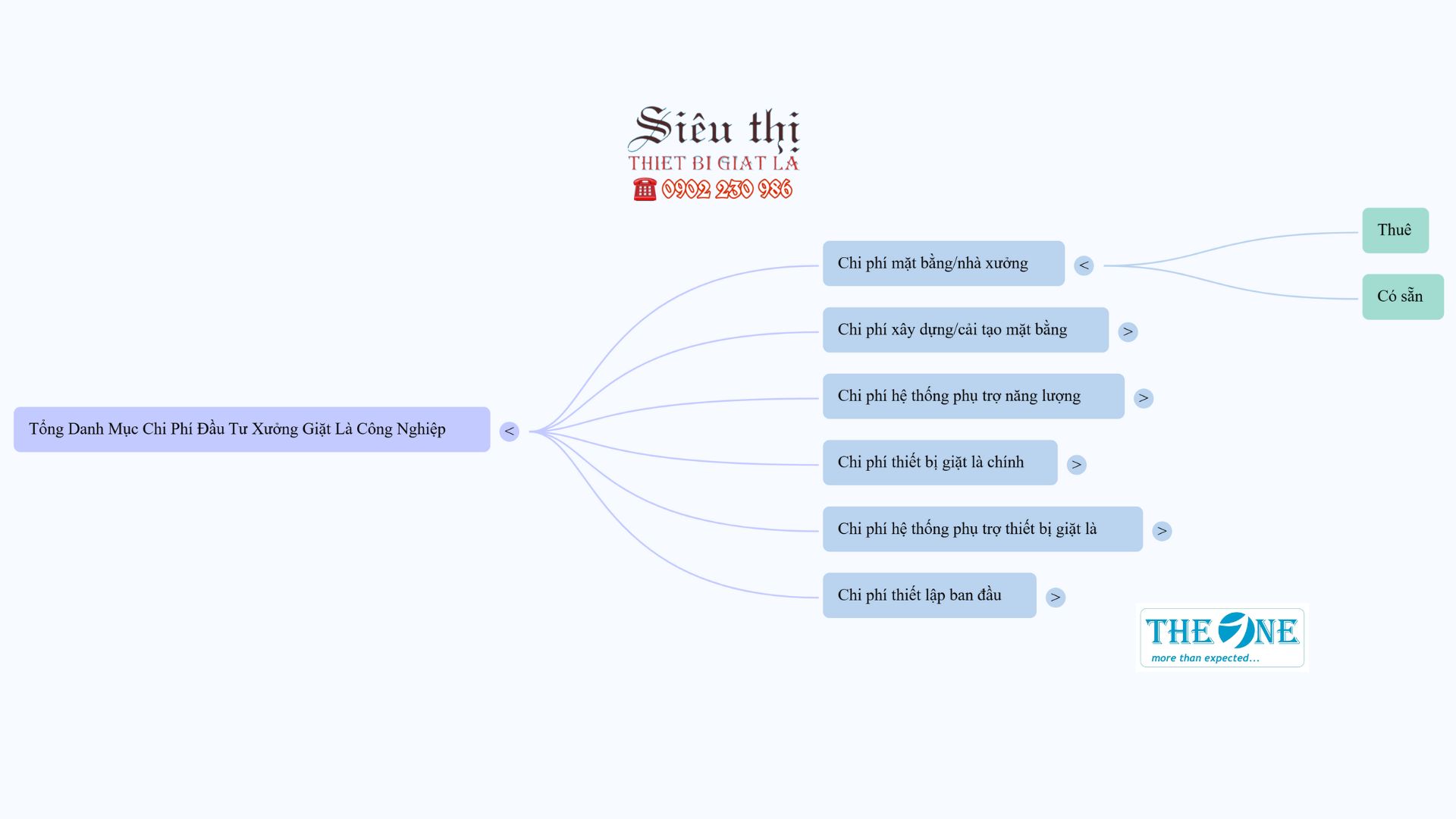Viewport: 1456px width, 819px height.
Task: Expand Chi phí thiết bị giặt là chính
Action: [x=1077, y=465]
